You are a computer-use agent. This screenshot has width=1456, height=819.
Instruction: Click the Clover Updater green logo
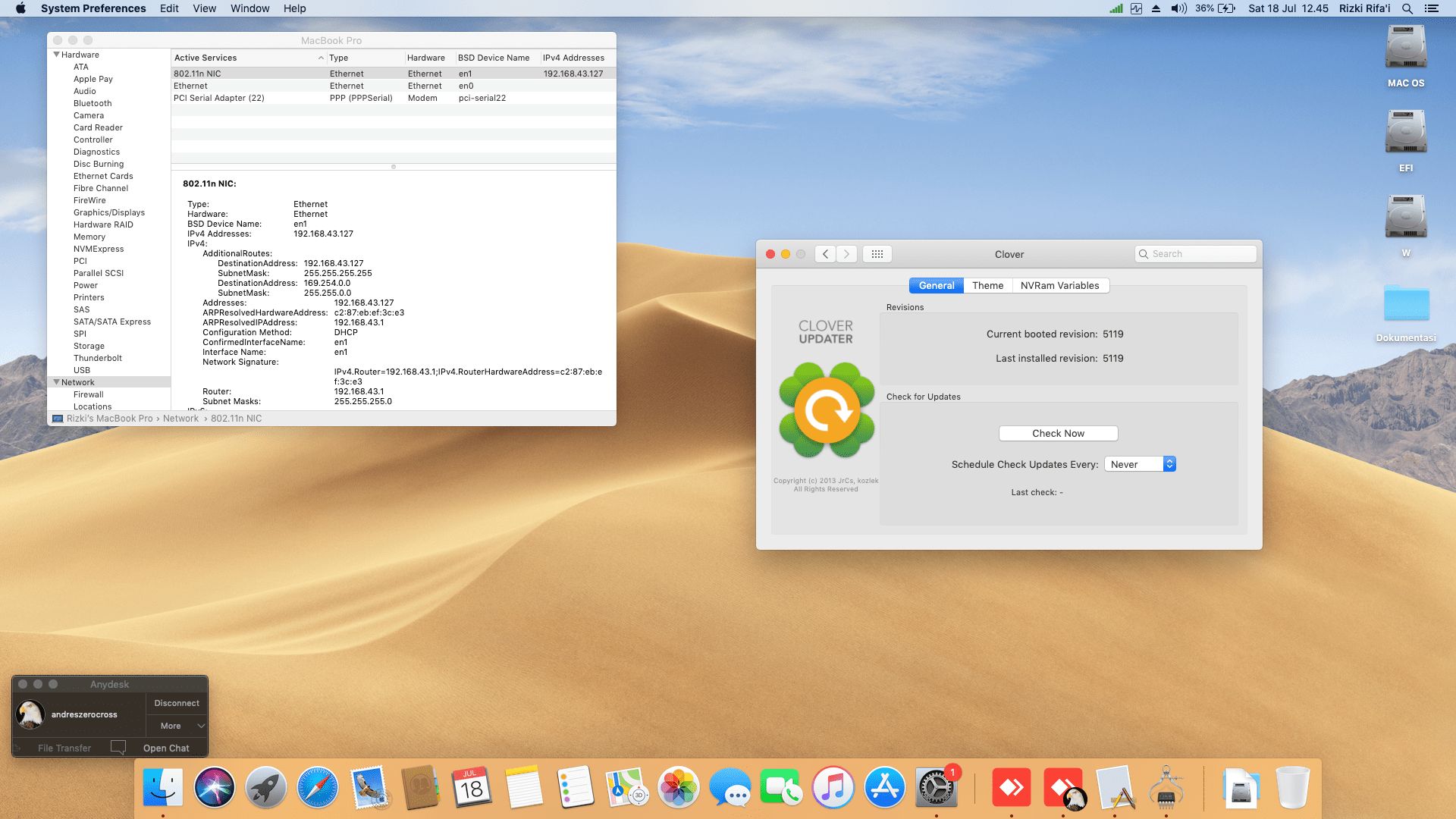pos(827,410)
